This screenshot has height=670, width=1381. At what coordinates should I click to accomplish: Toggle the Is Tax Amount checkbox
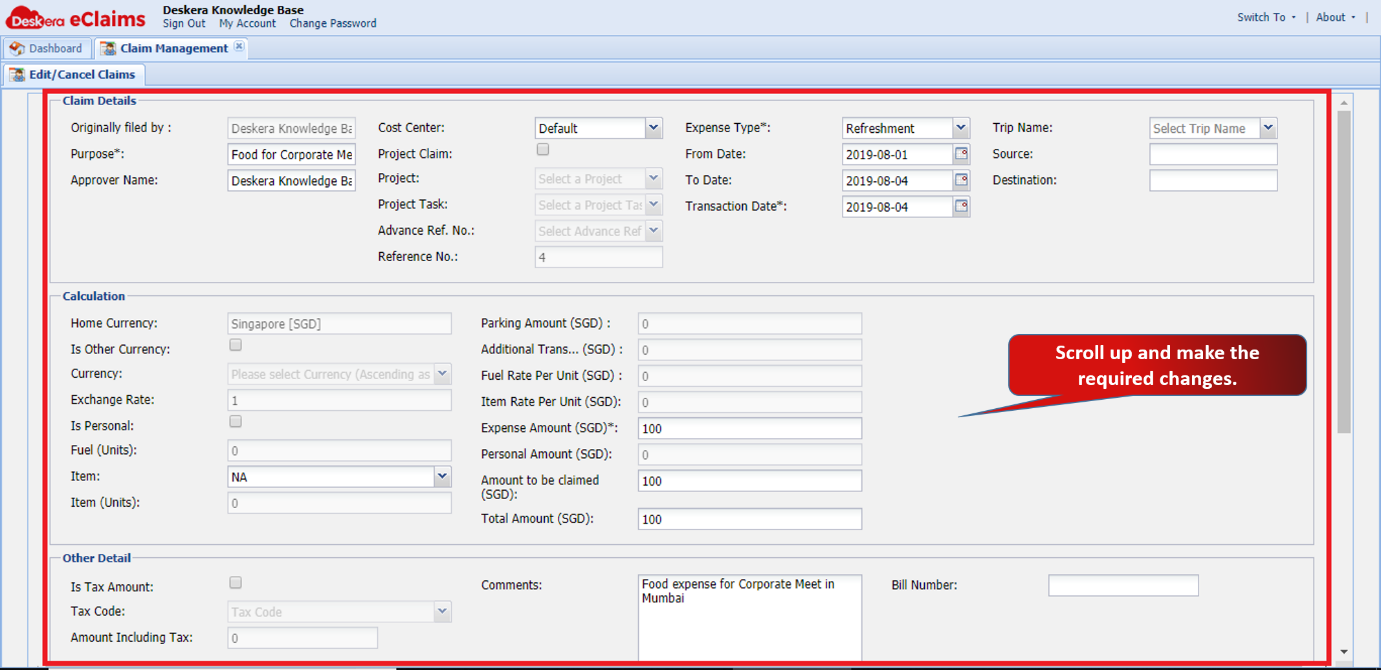point(236,582)
